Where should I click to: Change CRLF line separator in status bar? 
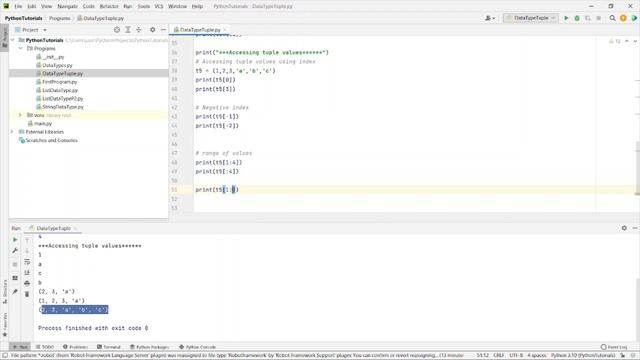[x=498, y=356]
